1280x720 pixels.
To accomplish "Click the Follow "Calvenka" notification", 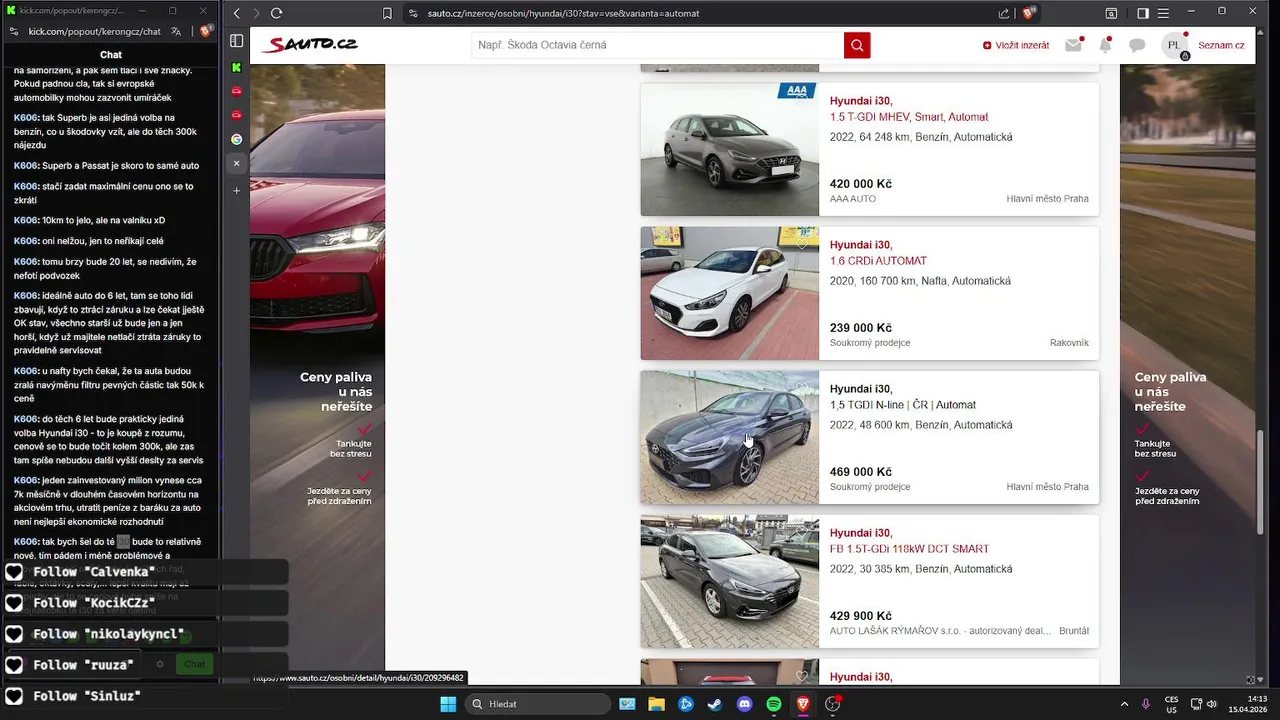I will (x=145, y=572).
